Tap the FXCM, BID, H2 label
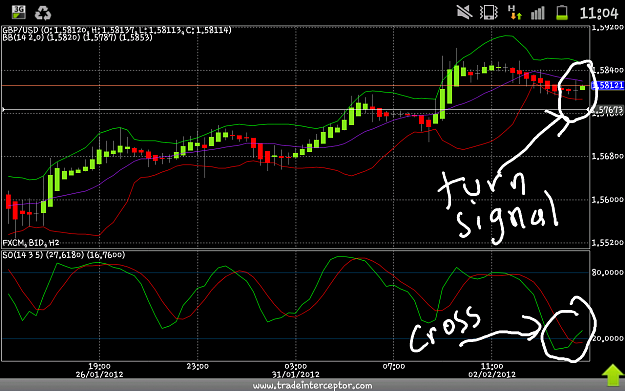625x391 pixels. tap(31, 243)
